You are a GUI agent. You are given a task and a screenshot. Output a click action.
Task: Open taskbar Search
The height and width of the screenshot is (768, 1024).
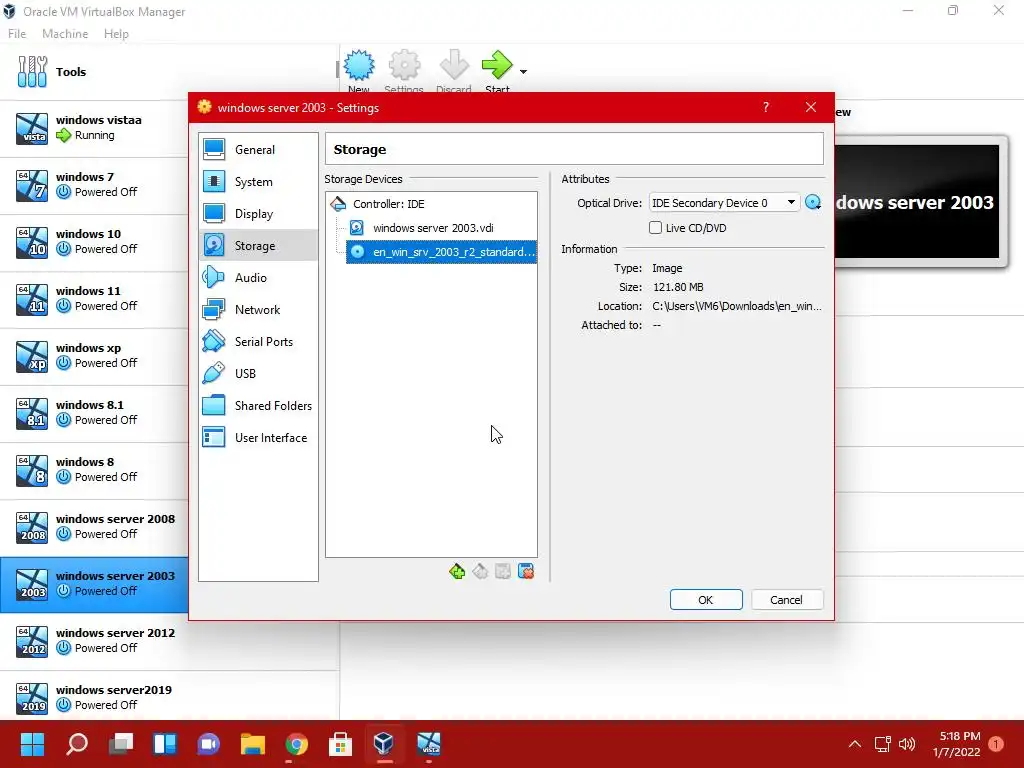[76, 744]
